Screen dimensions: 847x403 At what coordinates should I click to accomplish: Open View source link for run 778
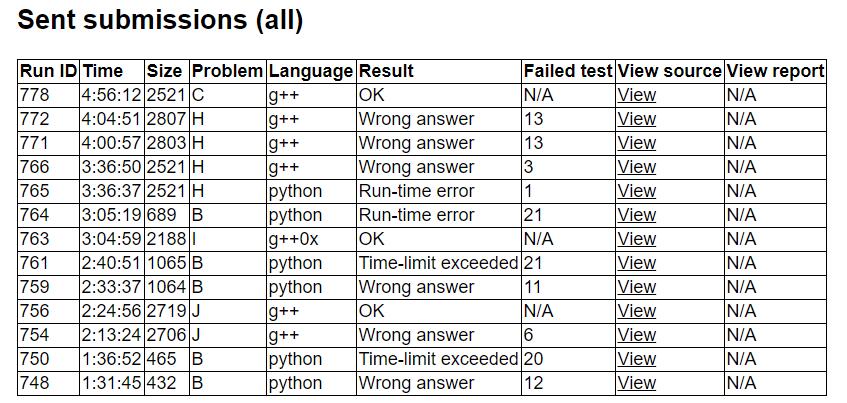point(636,95)
